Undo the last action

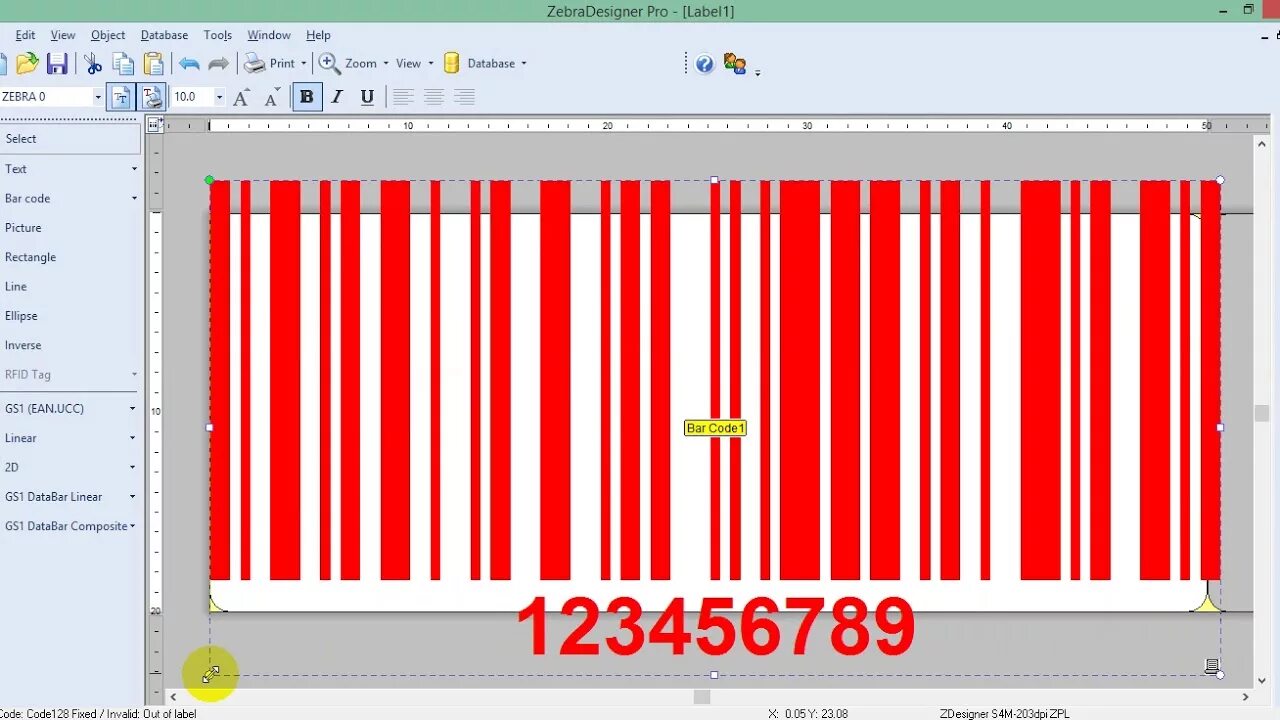point(189,64)
